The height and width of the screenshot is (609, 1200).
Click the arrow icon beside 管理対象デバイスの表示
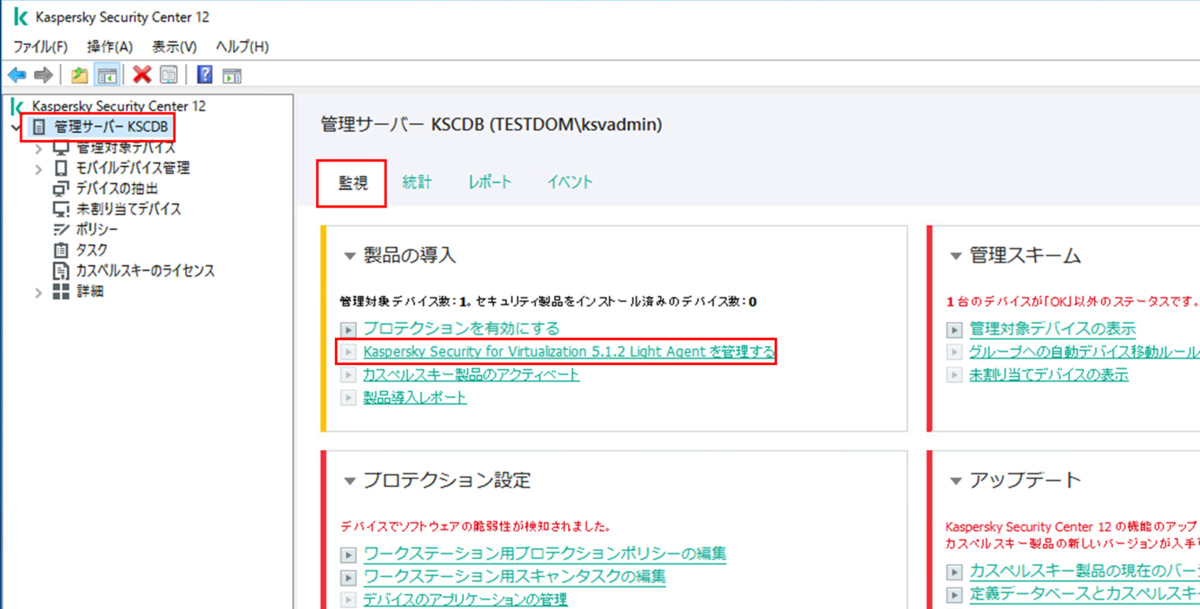954,329
